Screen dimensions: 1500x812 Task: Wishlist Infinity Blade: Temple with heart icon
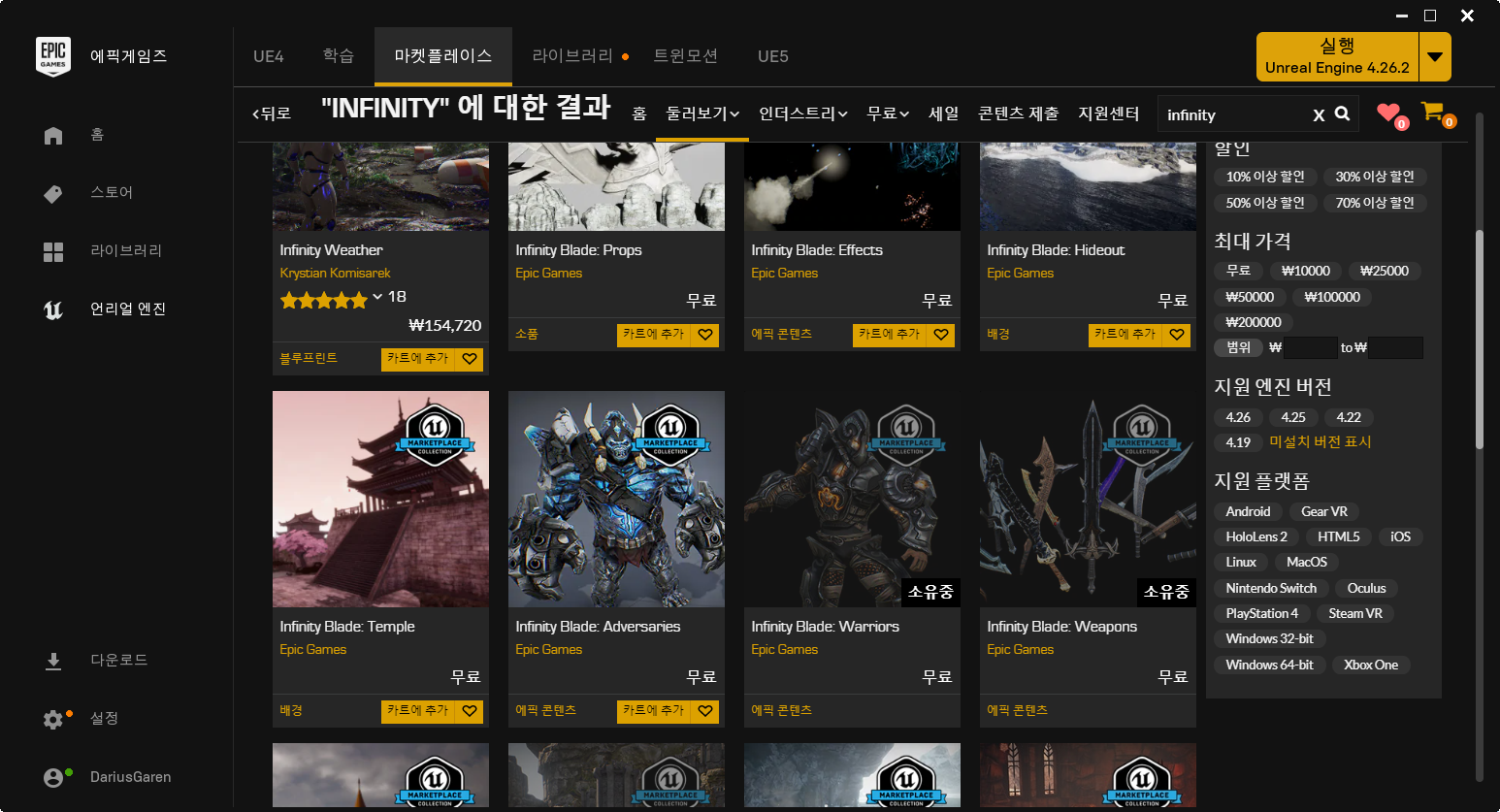[470, 711]
